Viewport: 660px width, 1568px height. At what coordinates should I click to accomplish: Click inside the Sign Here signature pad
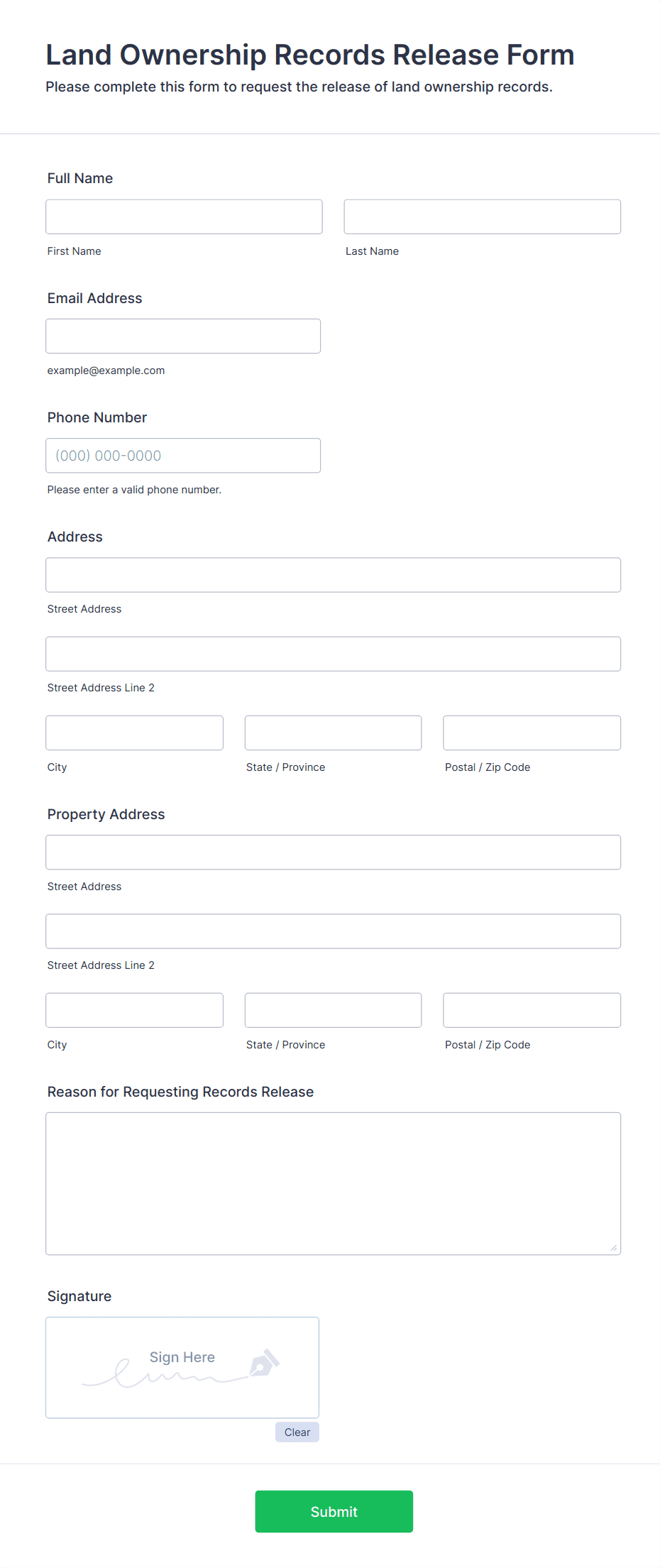click(x=182, y=1366)
